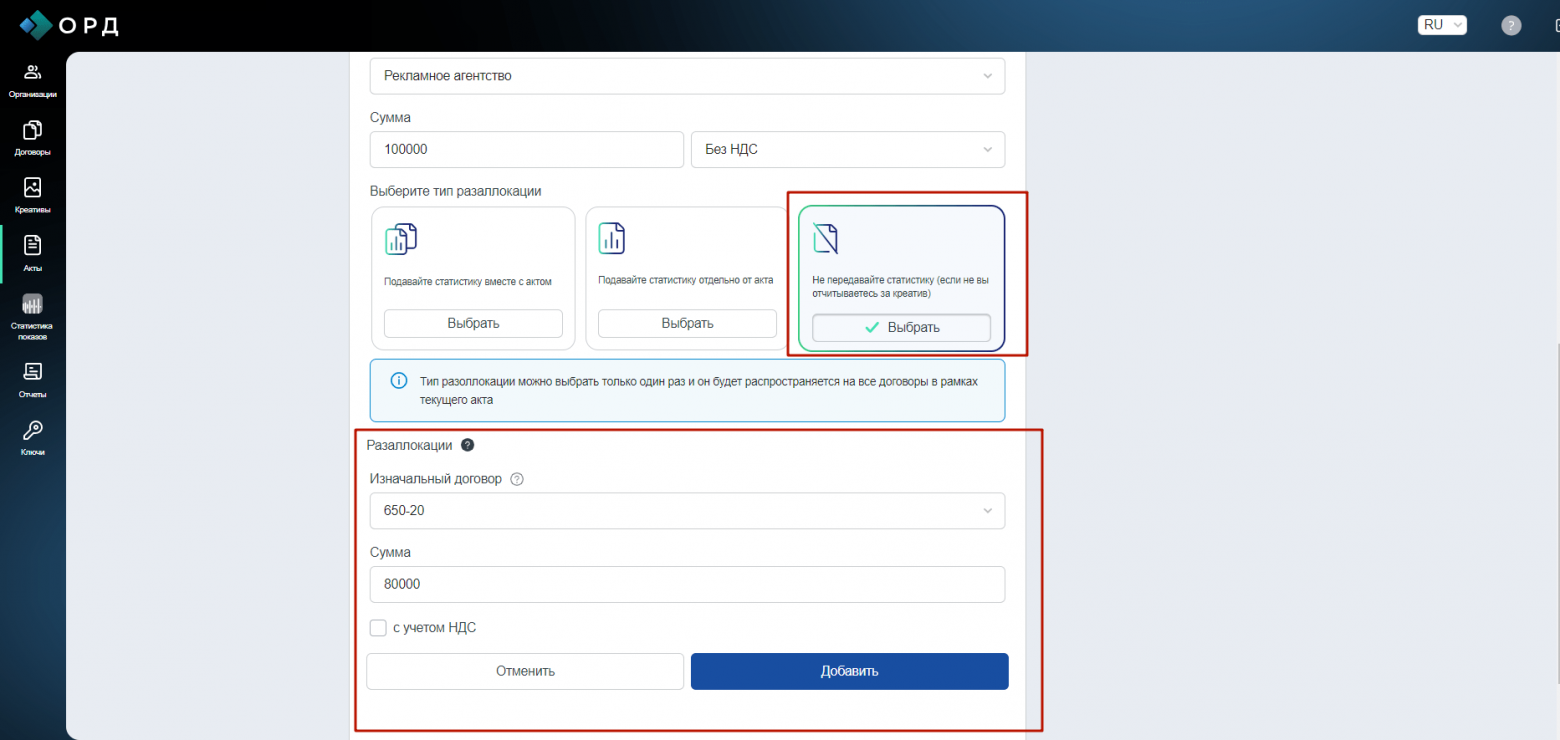
Task: Click the tooltip icon next to Разаллокации
Action: pos(467,445)
